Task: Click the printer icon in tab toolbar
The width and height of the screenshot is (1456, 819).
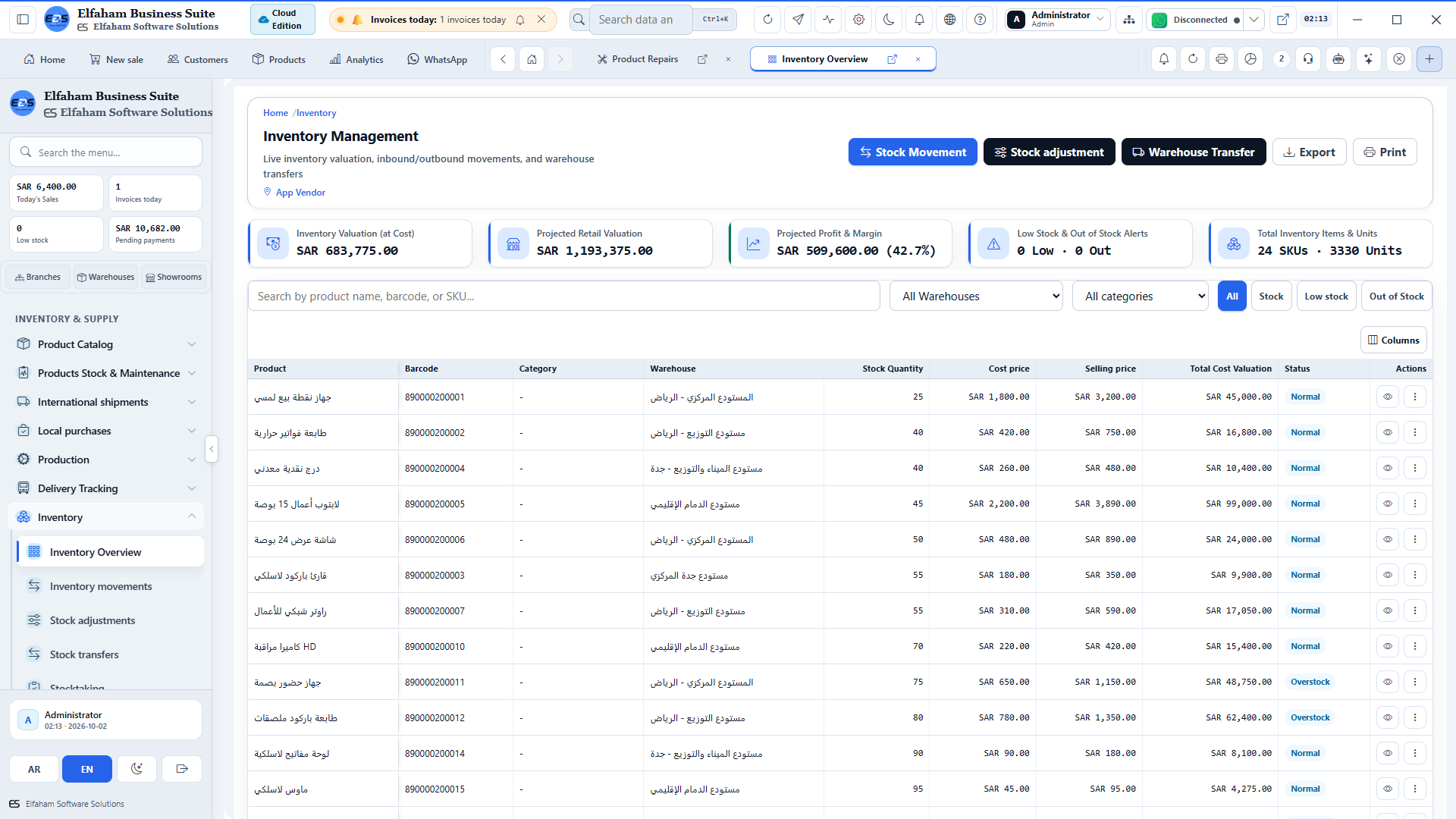Action: click(x=1222, y=59)
